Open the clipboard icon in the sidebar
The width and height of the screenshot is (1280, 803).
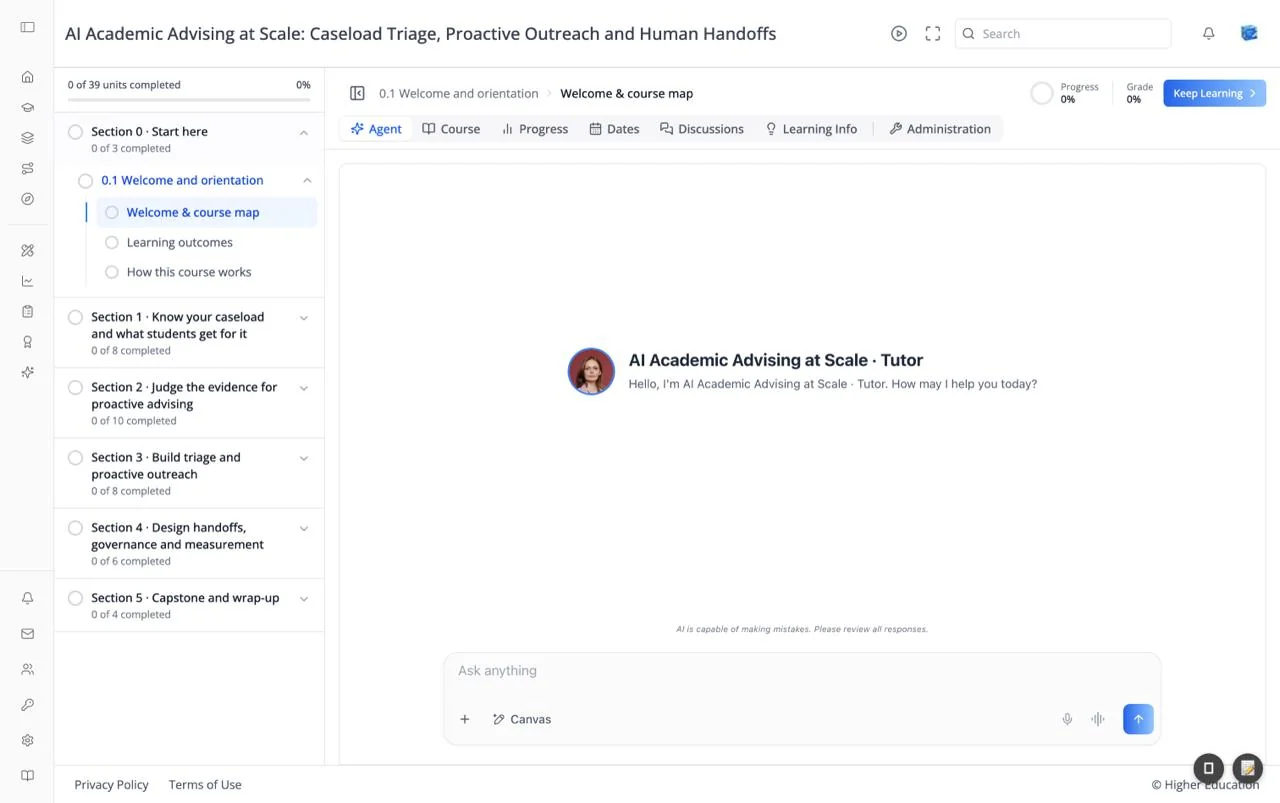27,311
